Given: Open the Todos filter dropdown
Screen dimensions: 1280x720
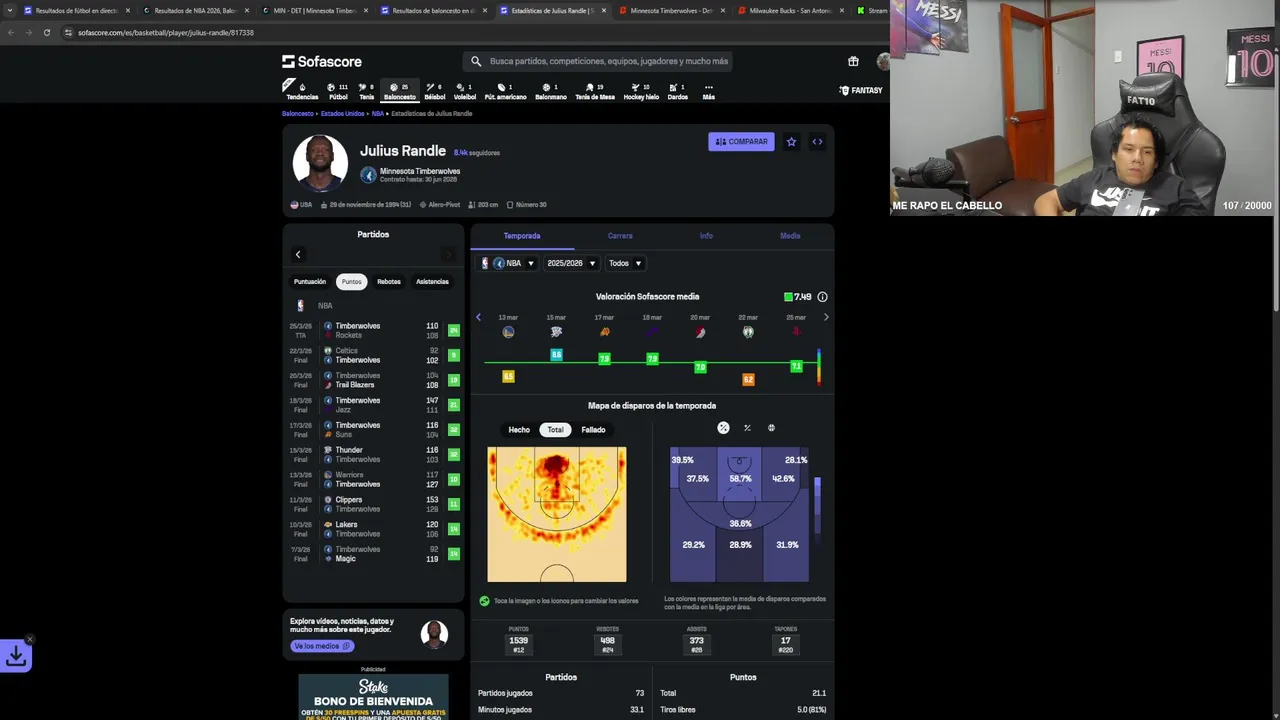Looking at the screenshot, I should [x=625, y=263].
